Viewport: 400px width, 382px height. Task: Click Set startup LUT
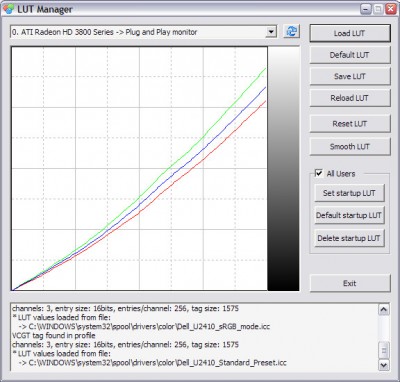(x=349, y=193)
